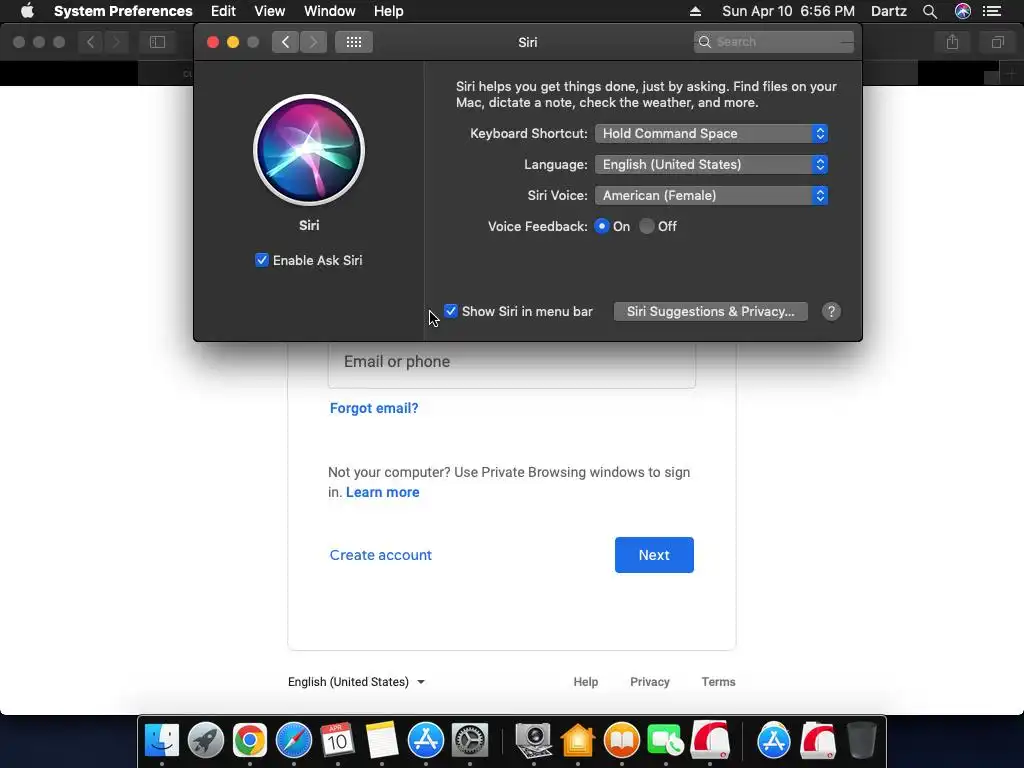Click Siri Suggestions & Privacy button

click(x=711, y=312)
